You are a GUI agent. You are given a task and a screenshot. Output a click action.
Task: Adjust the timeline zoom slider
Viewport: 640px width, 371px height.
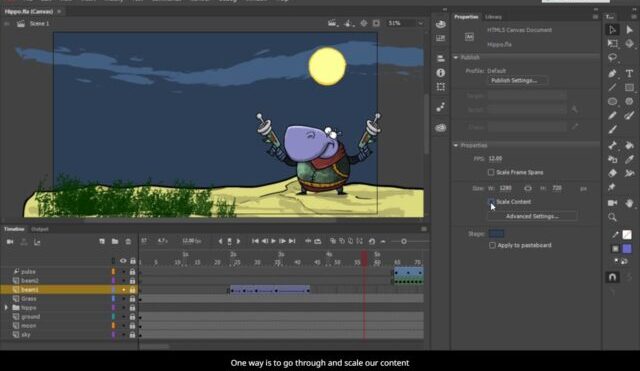(404, 242)
